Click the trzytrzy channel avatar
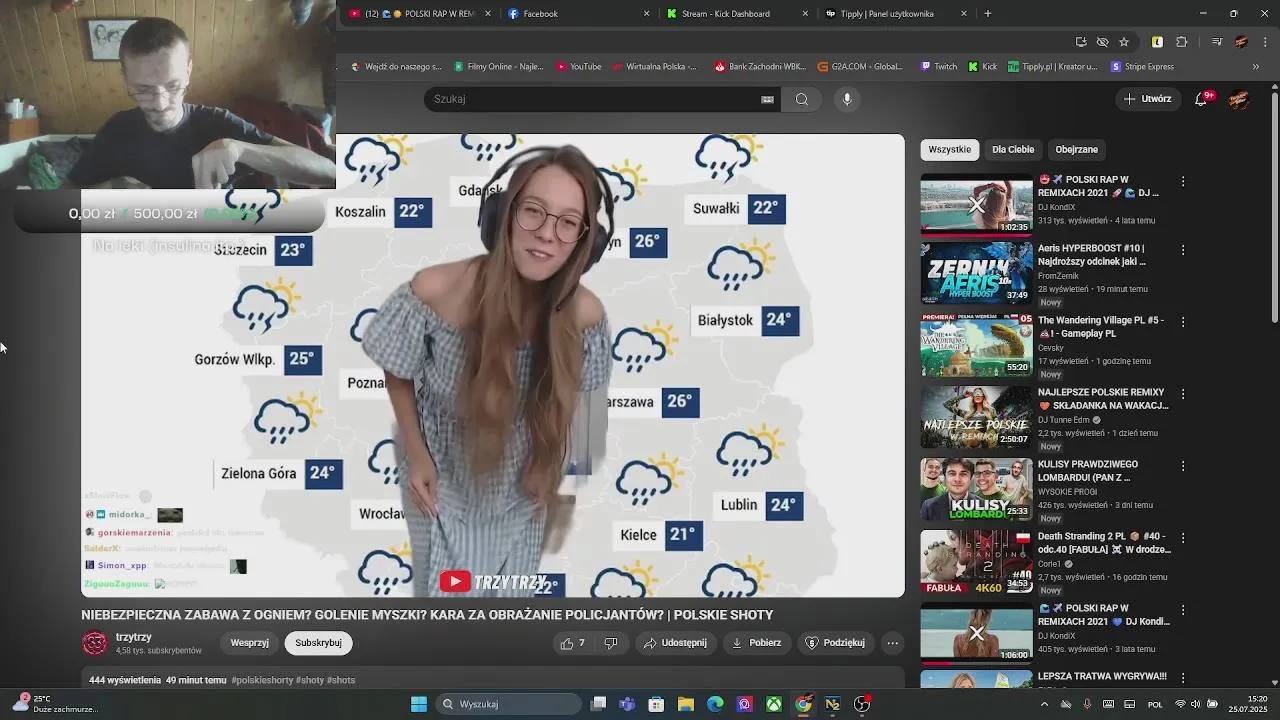The image size is (1280, 720). click(95, 643)
